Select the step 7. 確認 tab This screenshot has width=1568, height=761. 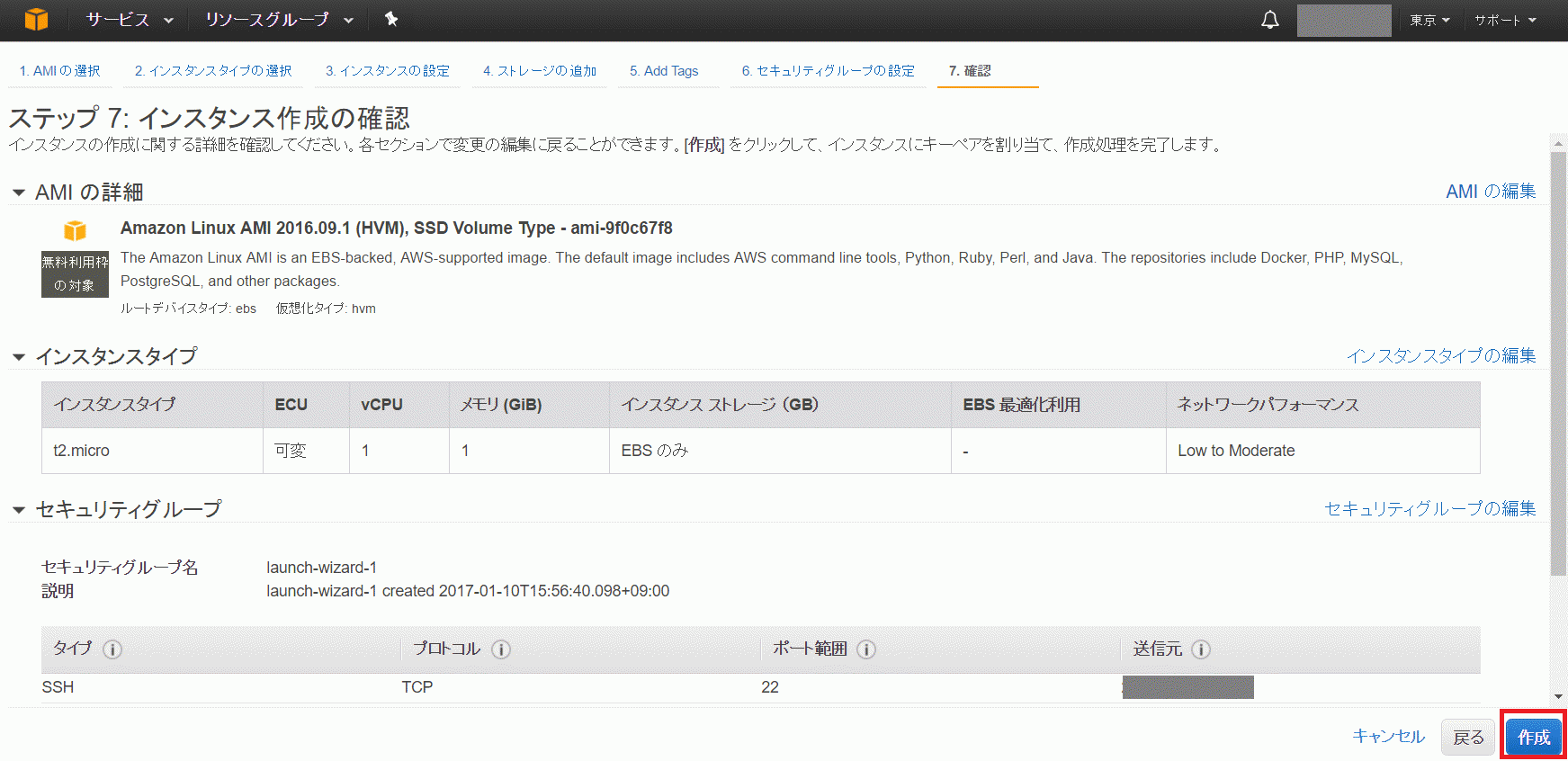pos(970,71)
